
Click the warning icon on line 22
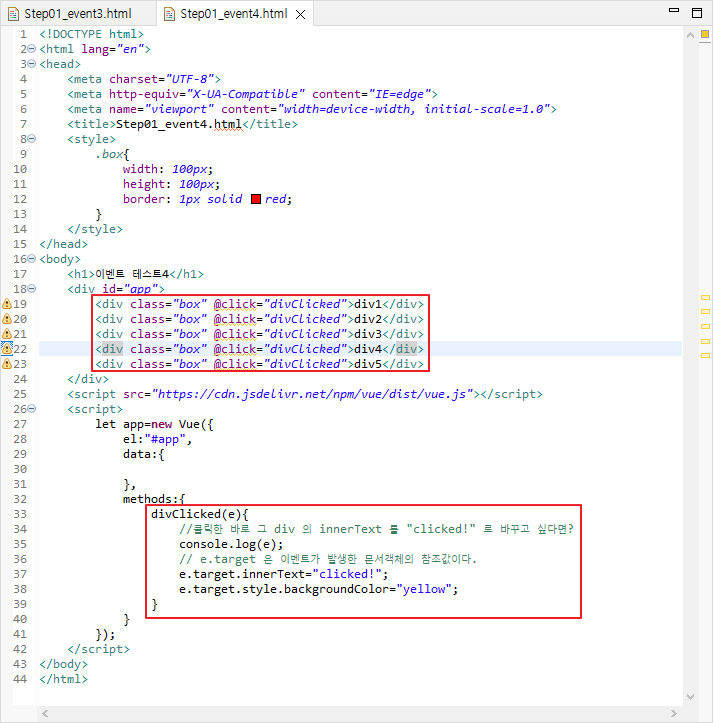pos(7,349)
